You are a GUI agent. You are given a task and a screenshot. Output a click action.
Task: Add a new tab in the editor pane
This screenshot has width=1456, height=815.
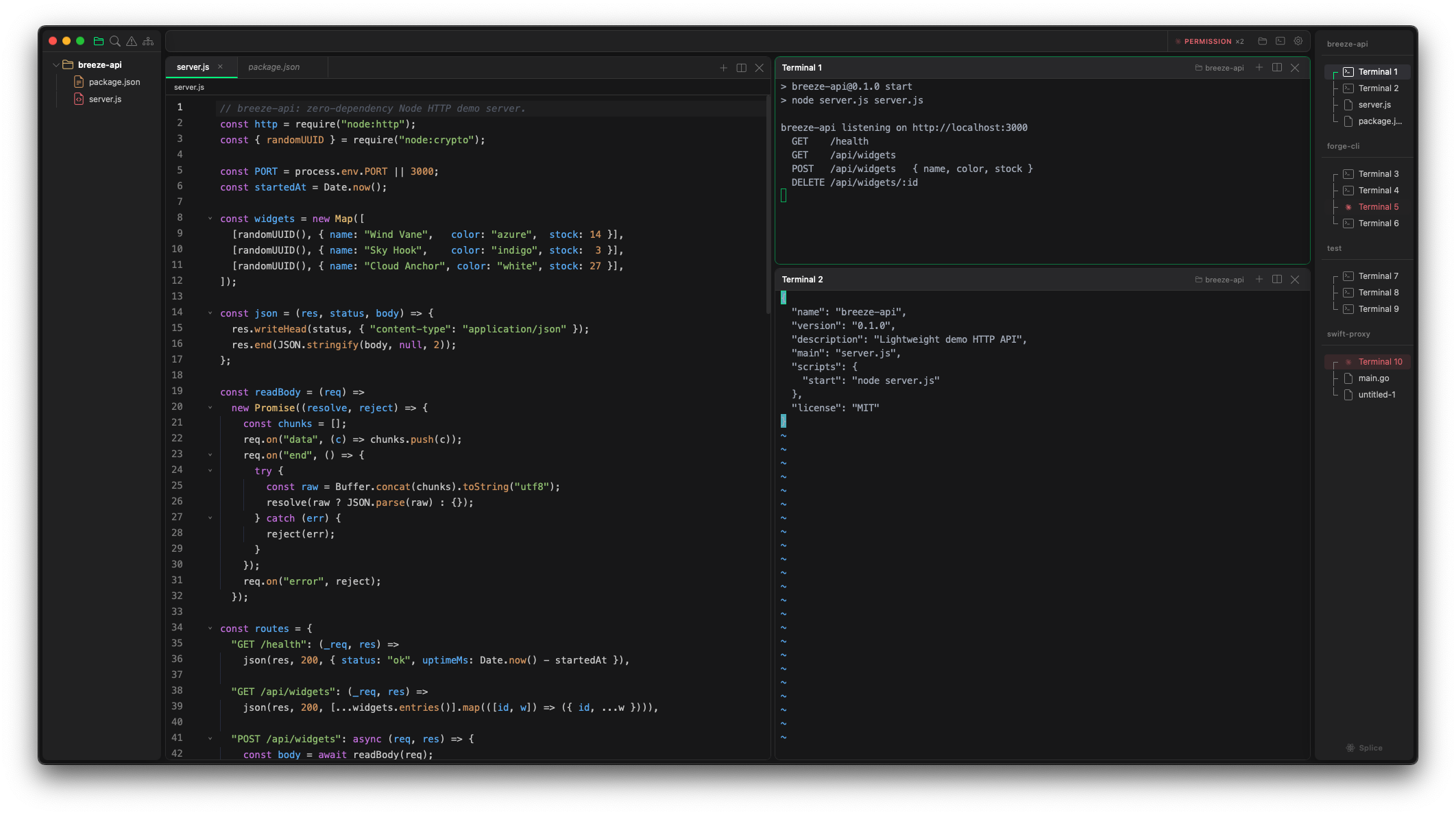tap(723, 68)
